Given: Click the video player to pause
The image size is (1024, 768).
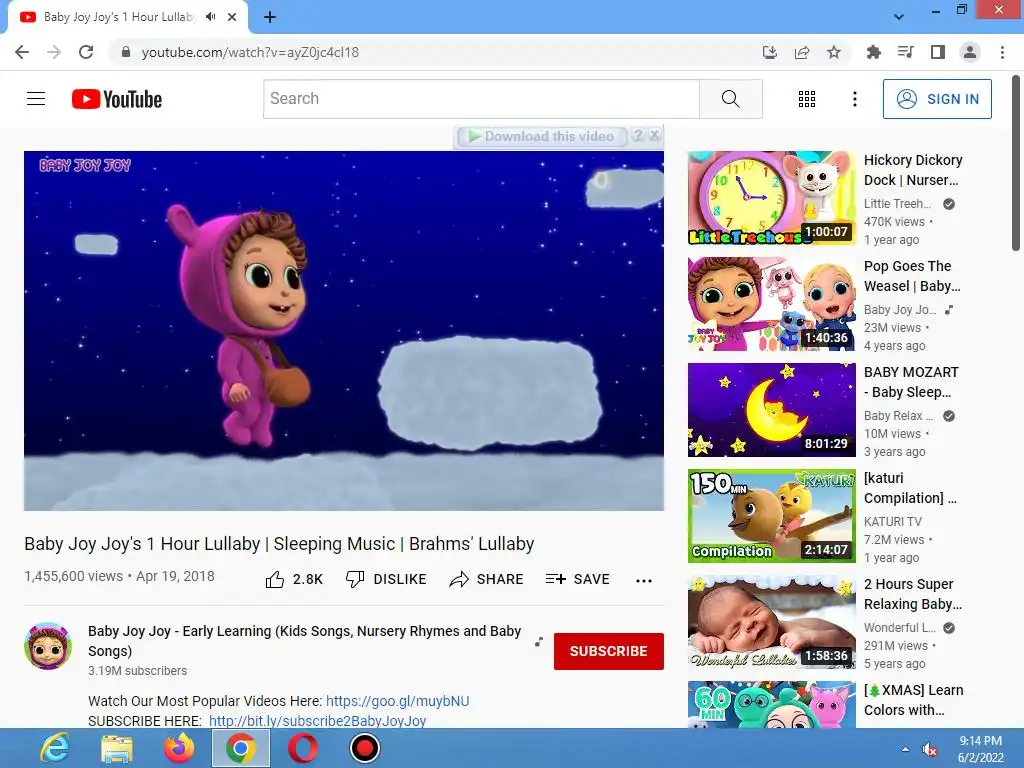Looking at the screenshot, I should pos(344,331).
